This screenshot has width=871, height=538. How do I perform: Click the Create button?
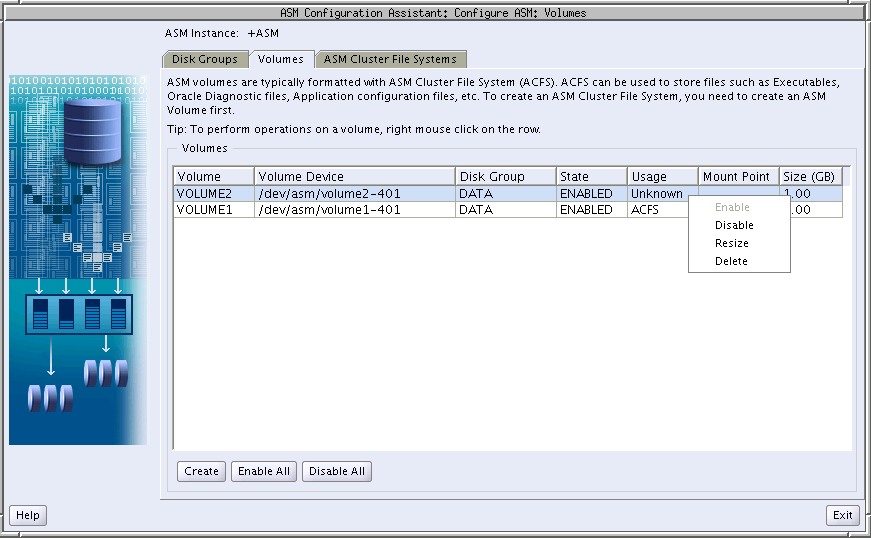(201, 471)
